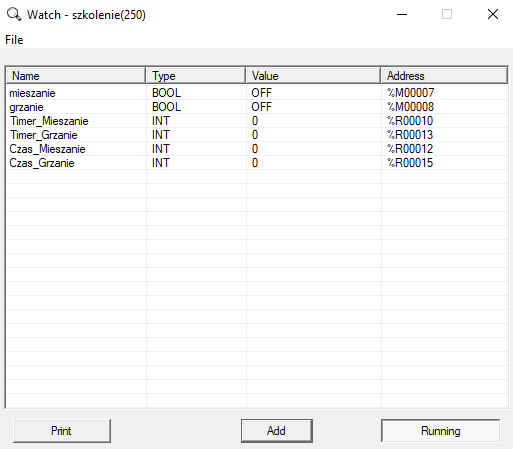Select the Czas_Grzanie row
The width and height of the screenshot is (513, 449).
click(257, 163)
